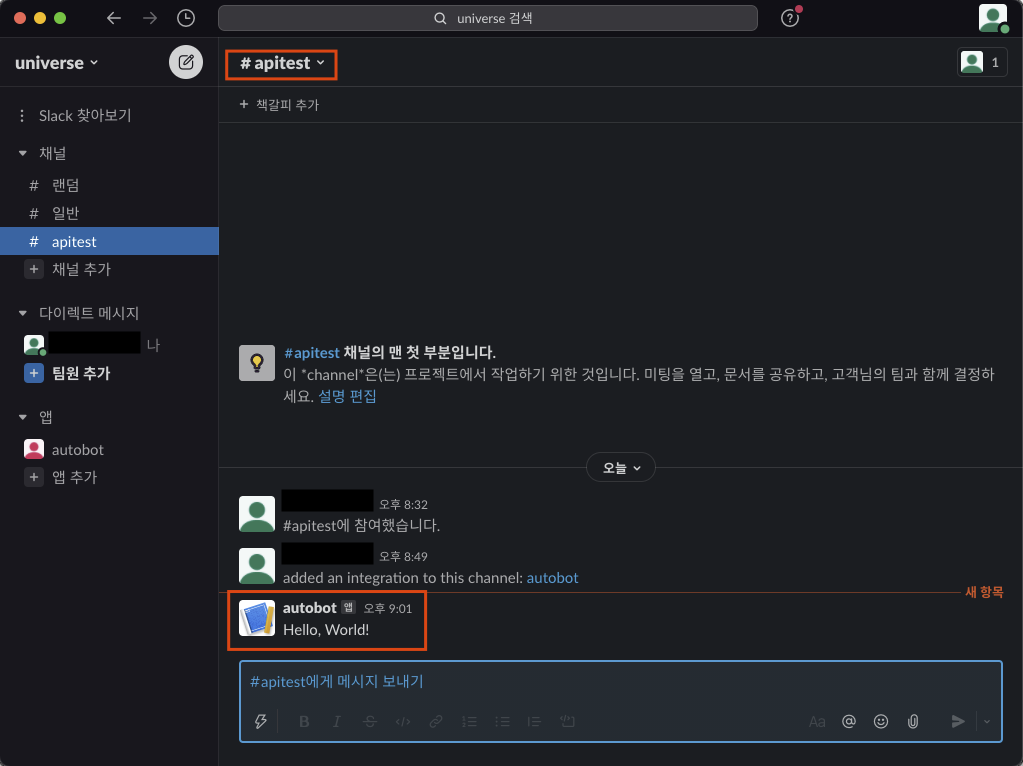Open the history clock icon
Screen dimensions: 1023x766
click(186, 18)
